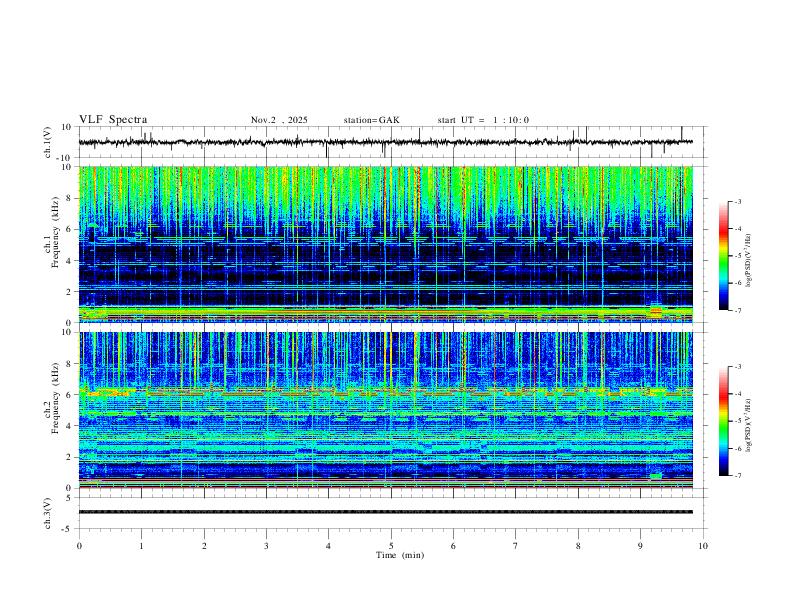Click the '-3' label on upper colorbar
Viewport: 792px width, 612px height.
coord(737,201)
